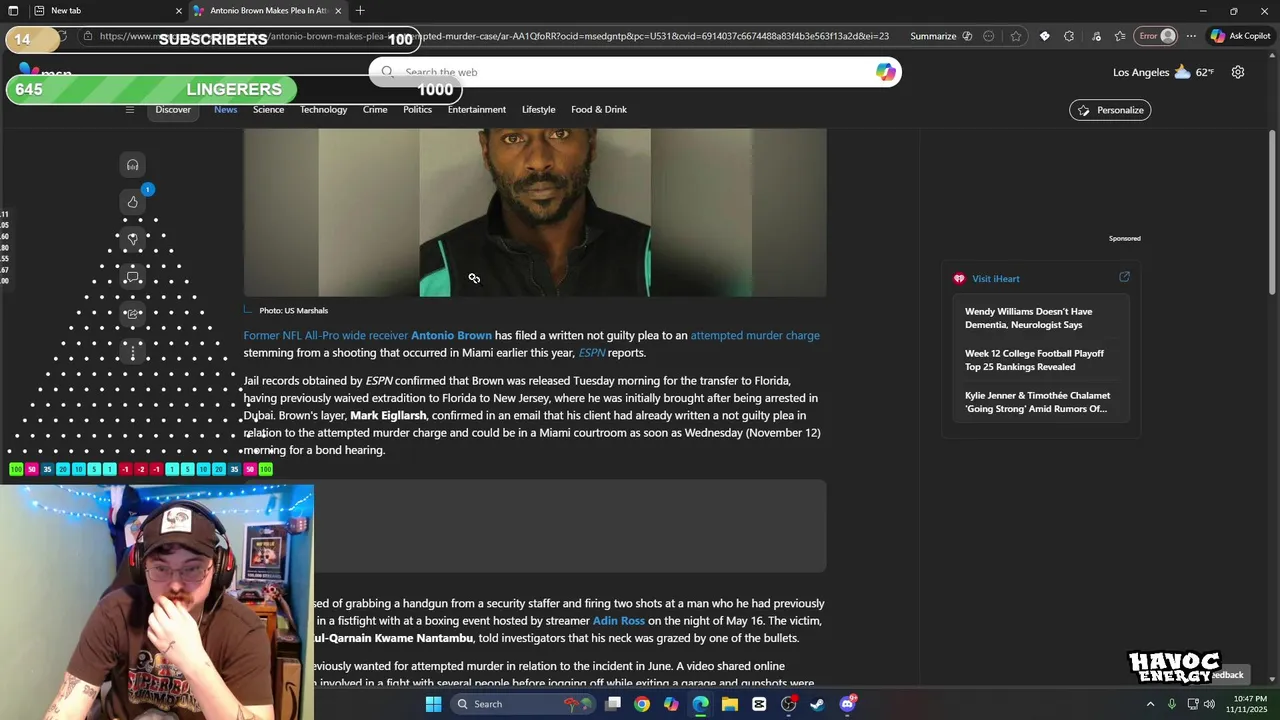Open OBS Studio from taskbar
This screenshot has height=720, width=1280.
(x=789, y=704)
